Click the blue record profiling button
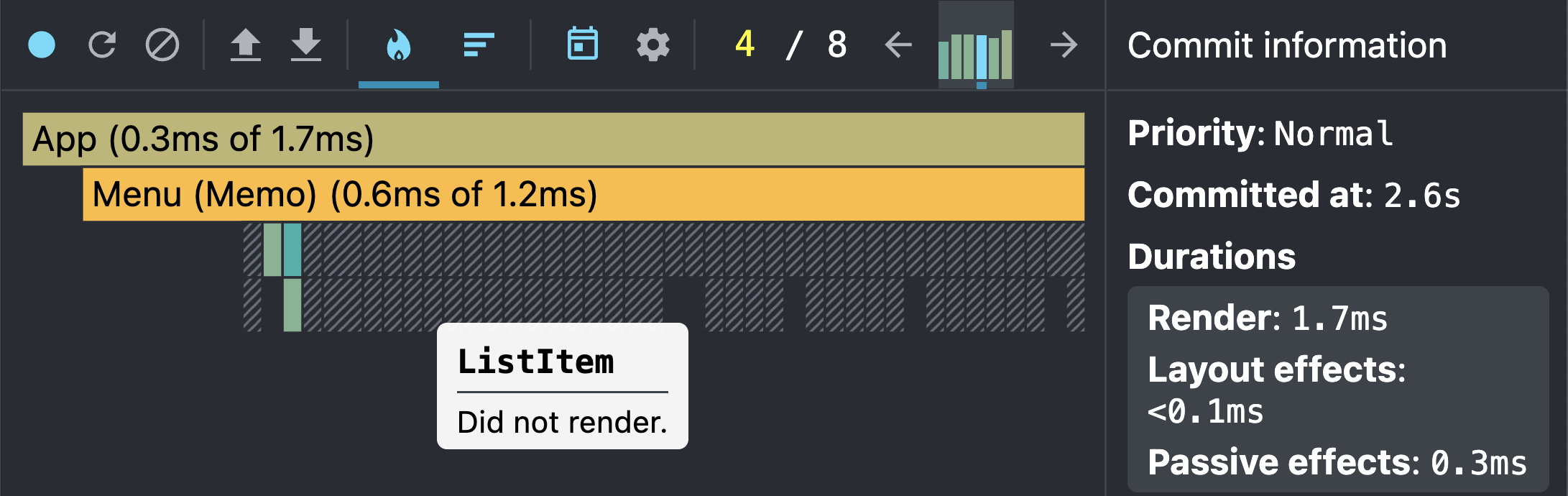The image size is (1568, 496). click(x=42, y=45)
